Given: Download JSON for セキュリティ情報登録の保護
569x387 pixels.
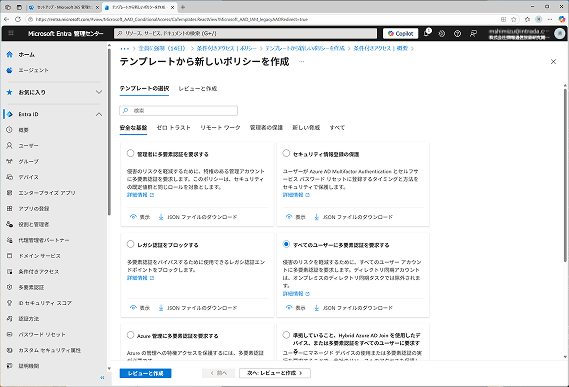Looking at the screenshot, I should pyautogui.click(x=353, y=217).
